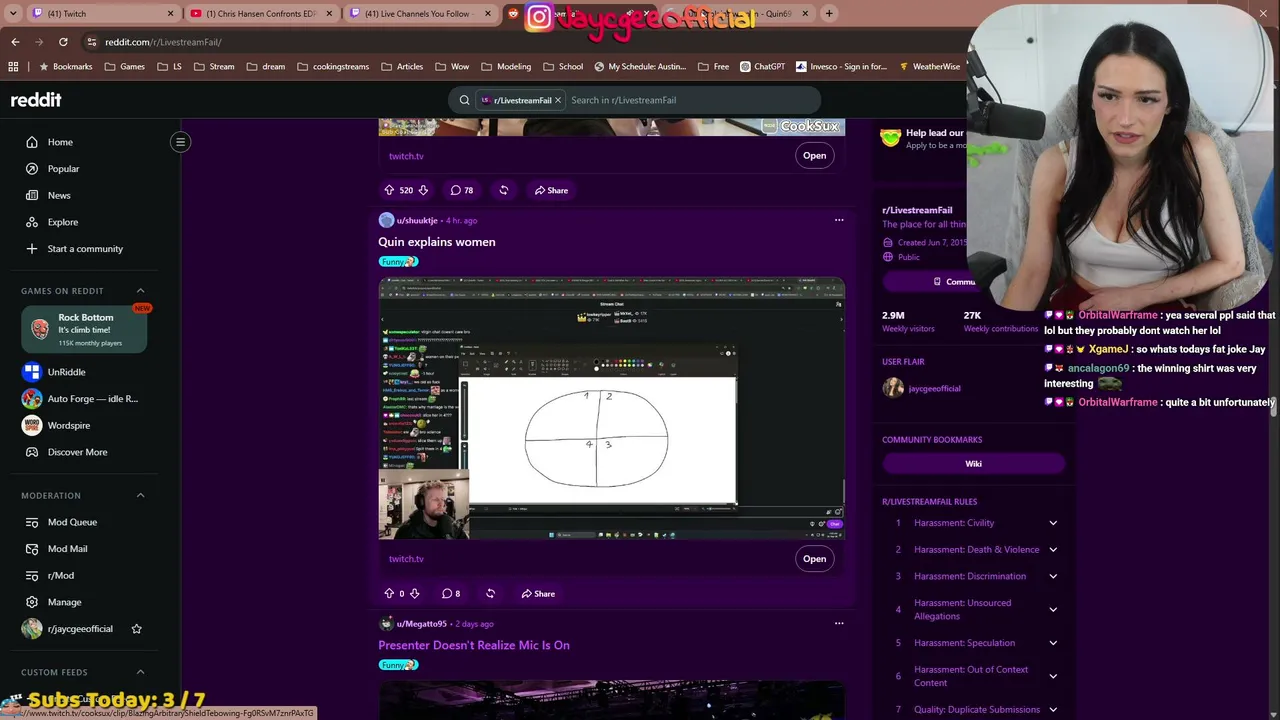This screenshot has height=720, width=1280.
Task: Switch to the Chris Hansen Confronts tab
Action: click(x=260, y=14)
